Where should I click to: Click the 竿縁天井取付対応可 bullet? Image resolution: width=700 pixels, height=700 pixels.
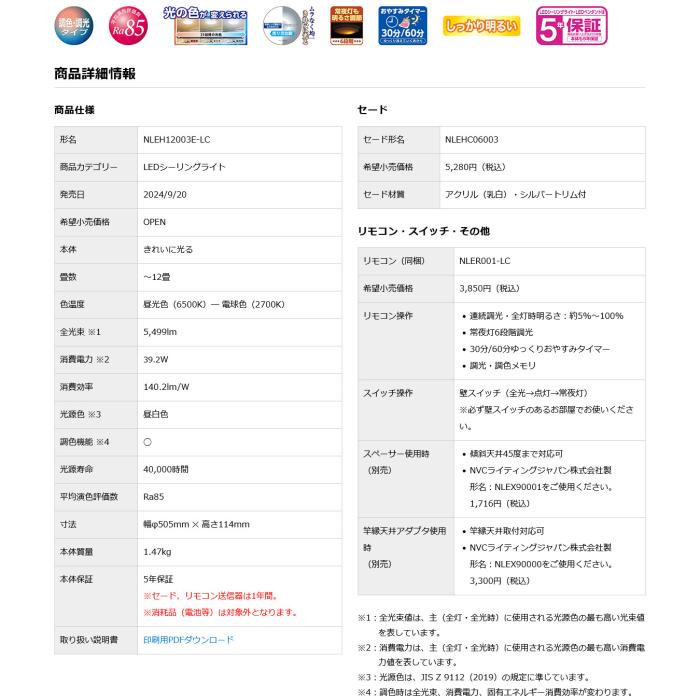tap(507, 531)
